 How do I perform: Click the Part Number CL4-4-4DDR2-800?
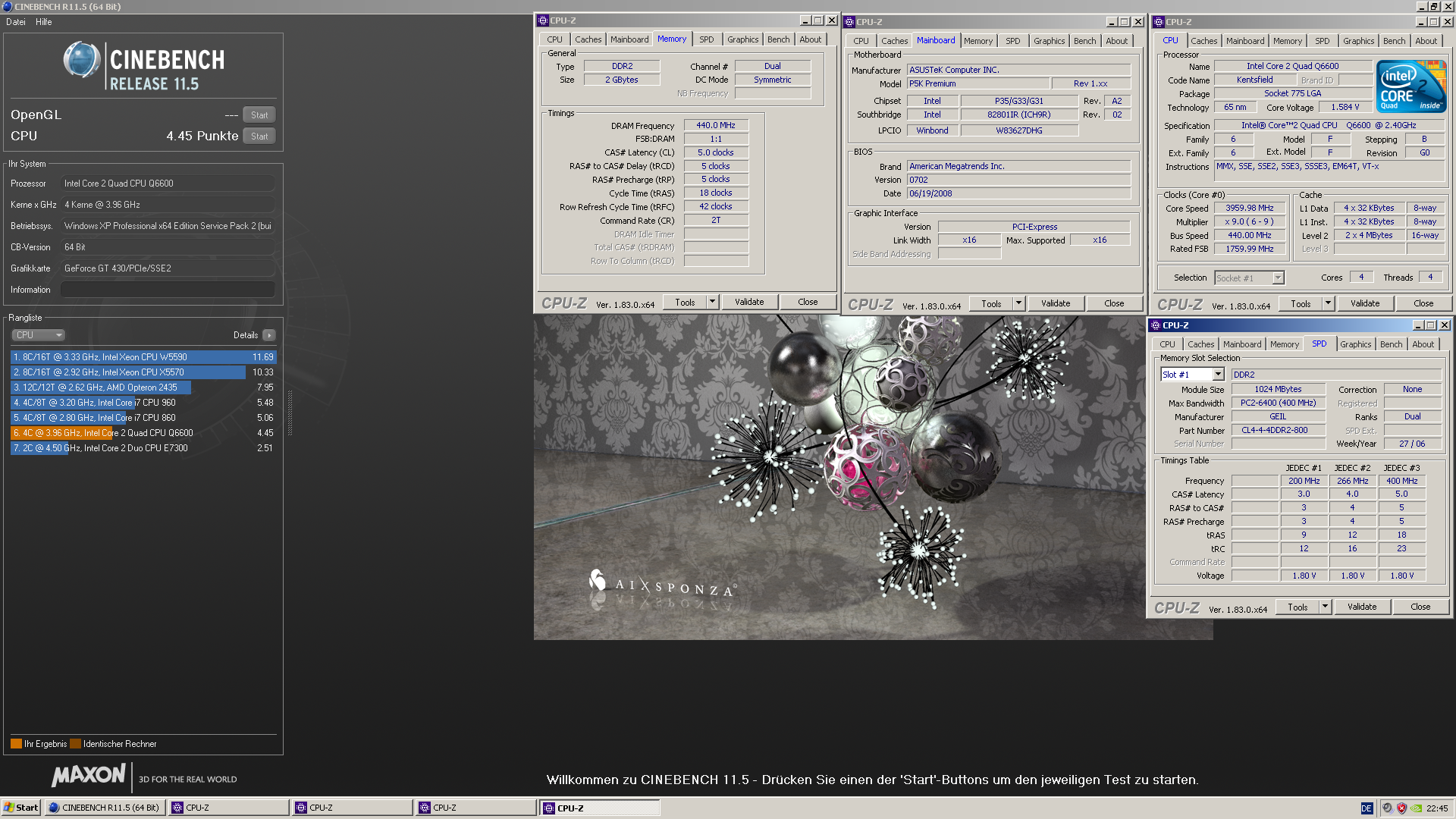pyautogui.click(x=1278, y=431)
